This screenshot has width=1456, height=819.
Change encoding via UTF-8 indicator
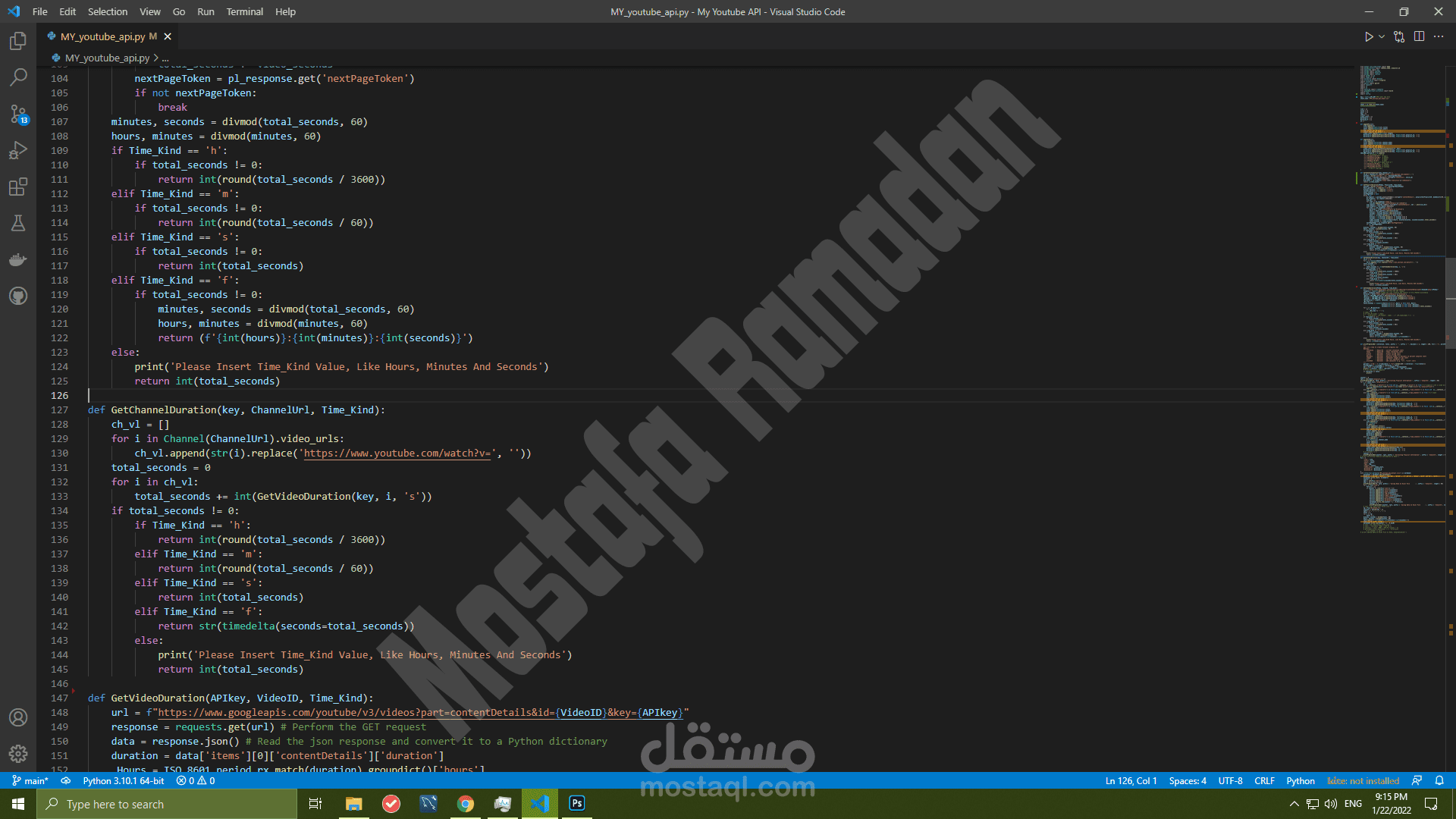[x=1230, y=780]
